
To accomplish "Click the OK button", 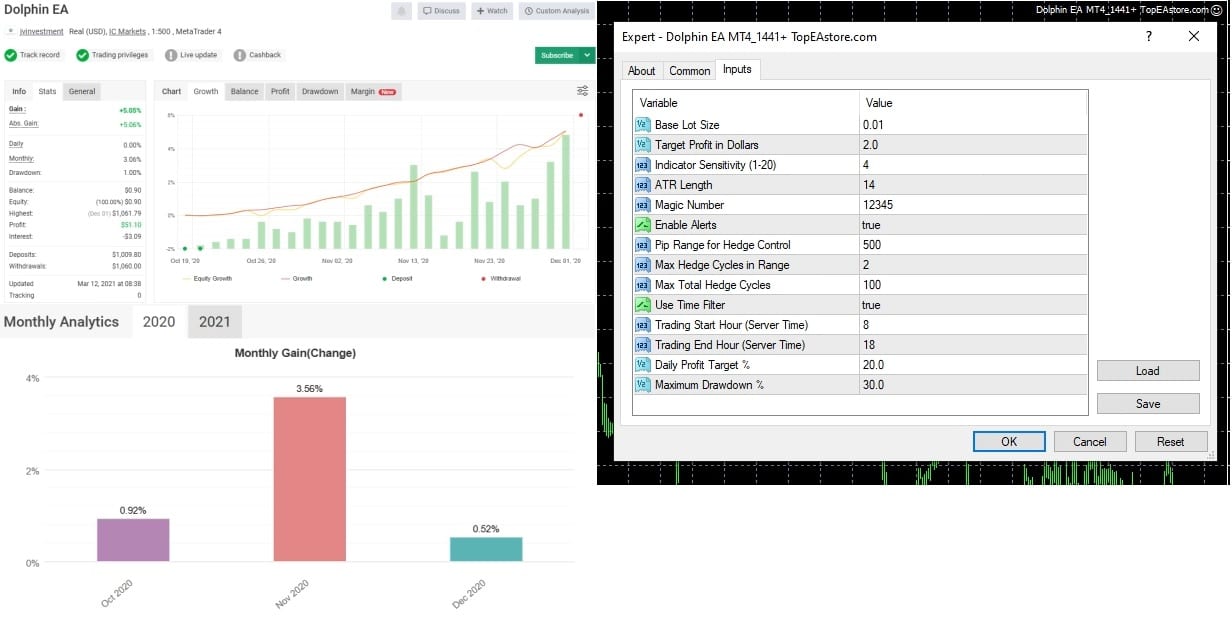I will tap(1009, 441).
